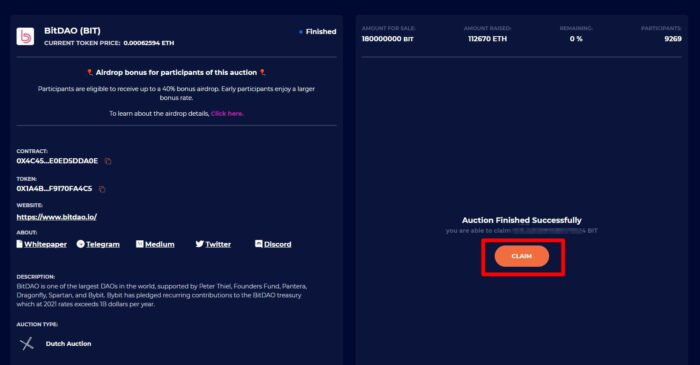Image resolution: width=700 pixels, height=365 pixels.
Task: Click the Twitter bird icon
Action: tap(200, 244)
